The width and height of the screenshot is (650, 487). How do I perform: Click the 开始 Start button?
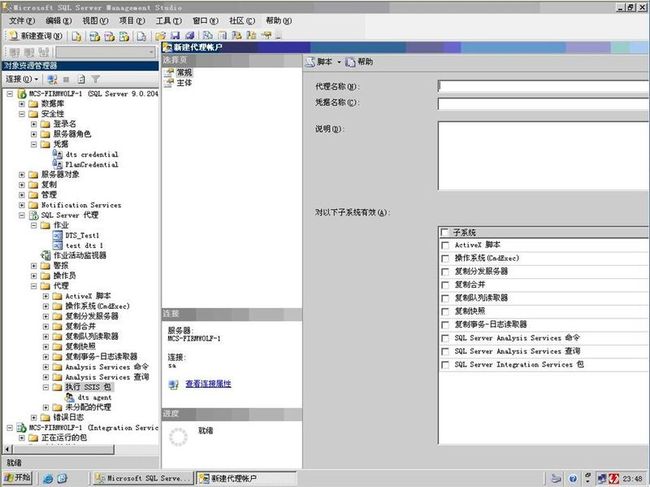pyautogui.click(x=17, y=478)
